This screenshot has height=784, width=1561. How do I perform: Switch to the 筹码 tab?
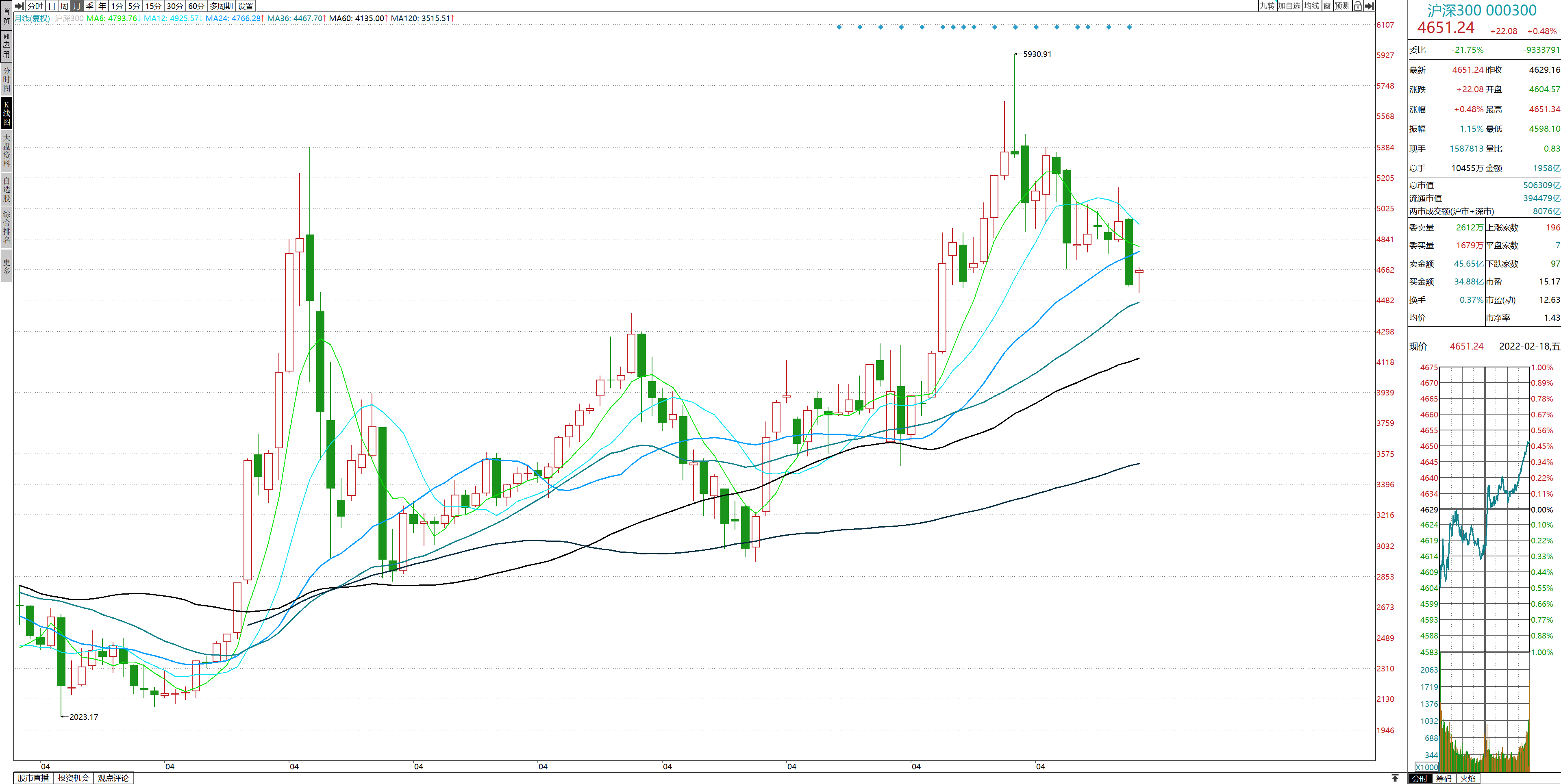pyautogui.click(x=1444, y=779)
